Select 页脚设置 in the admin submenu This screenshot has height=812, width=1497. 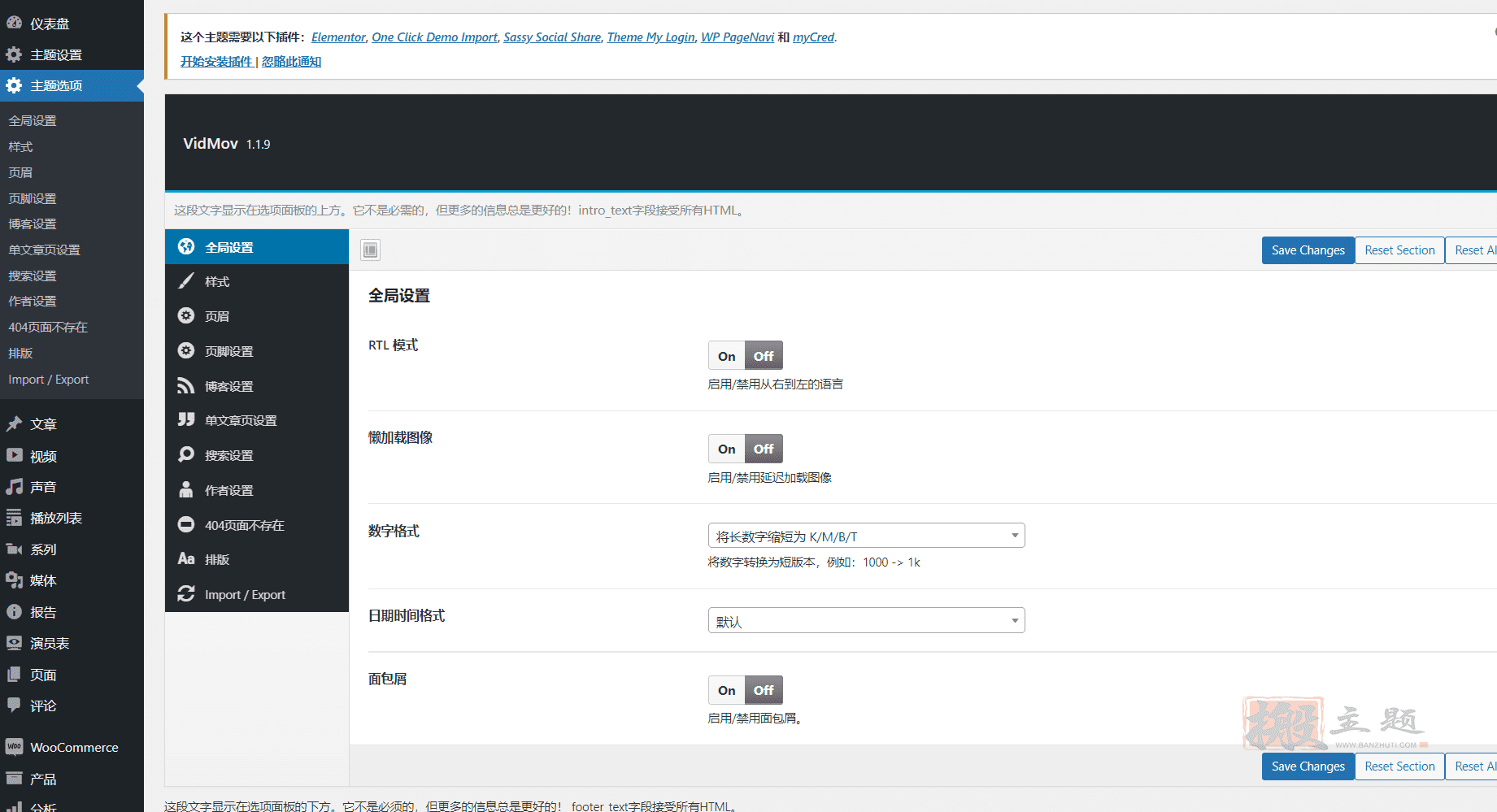click(x=33, y=198)
